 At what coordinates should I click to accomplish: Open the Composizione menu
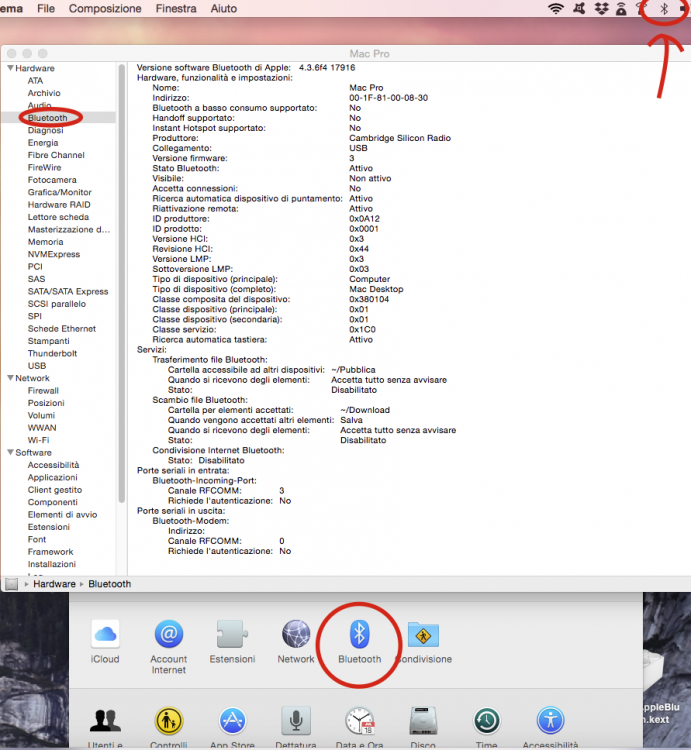pyautogui.click(x=105, y=9)
